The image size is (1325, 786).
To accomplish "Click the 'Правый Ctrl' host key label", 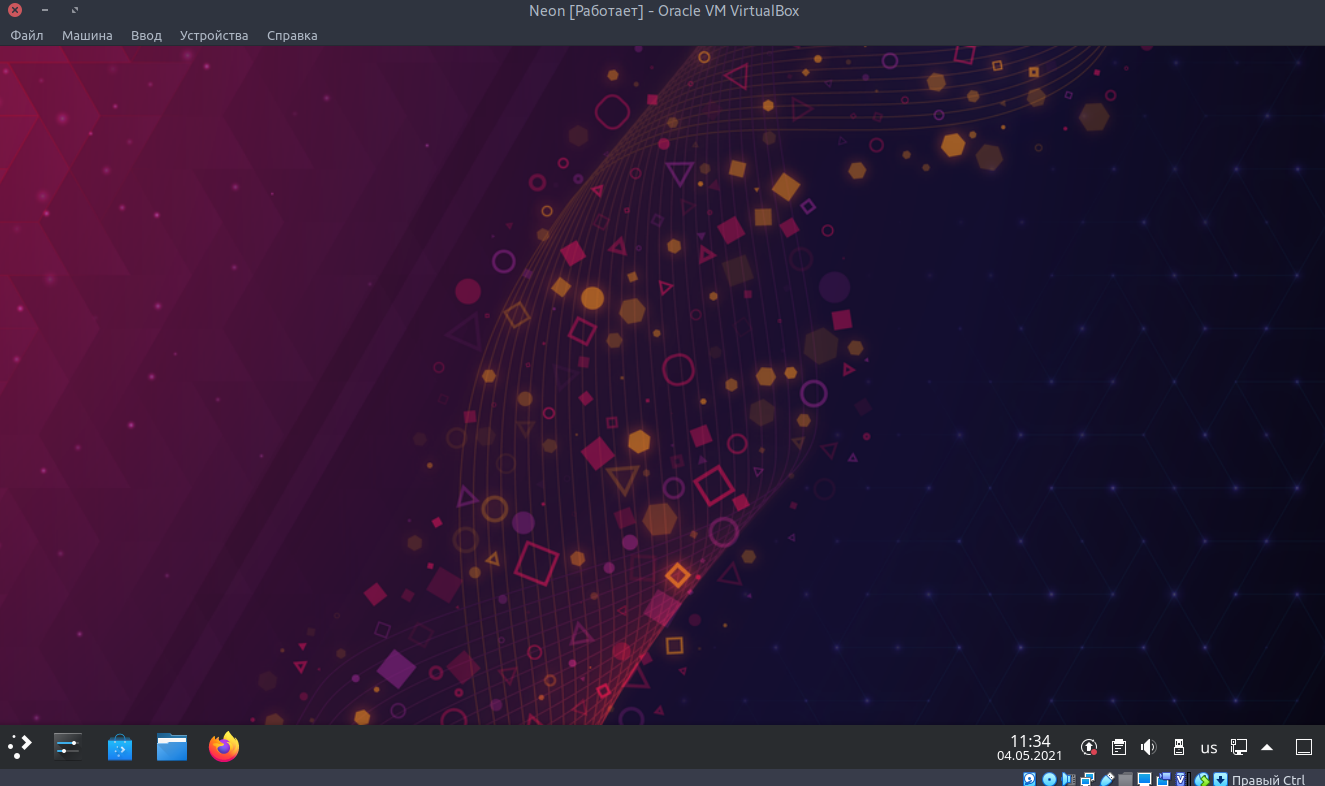I will coord(1269,780).
